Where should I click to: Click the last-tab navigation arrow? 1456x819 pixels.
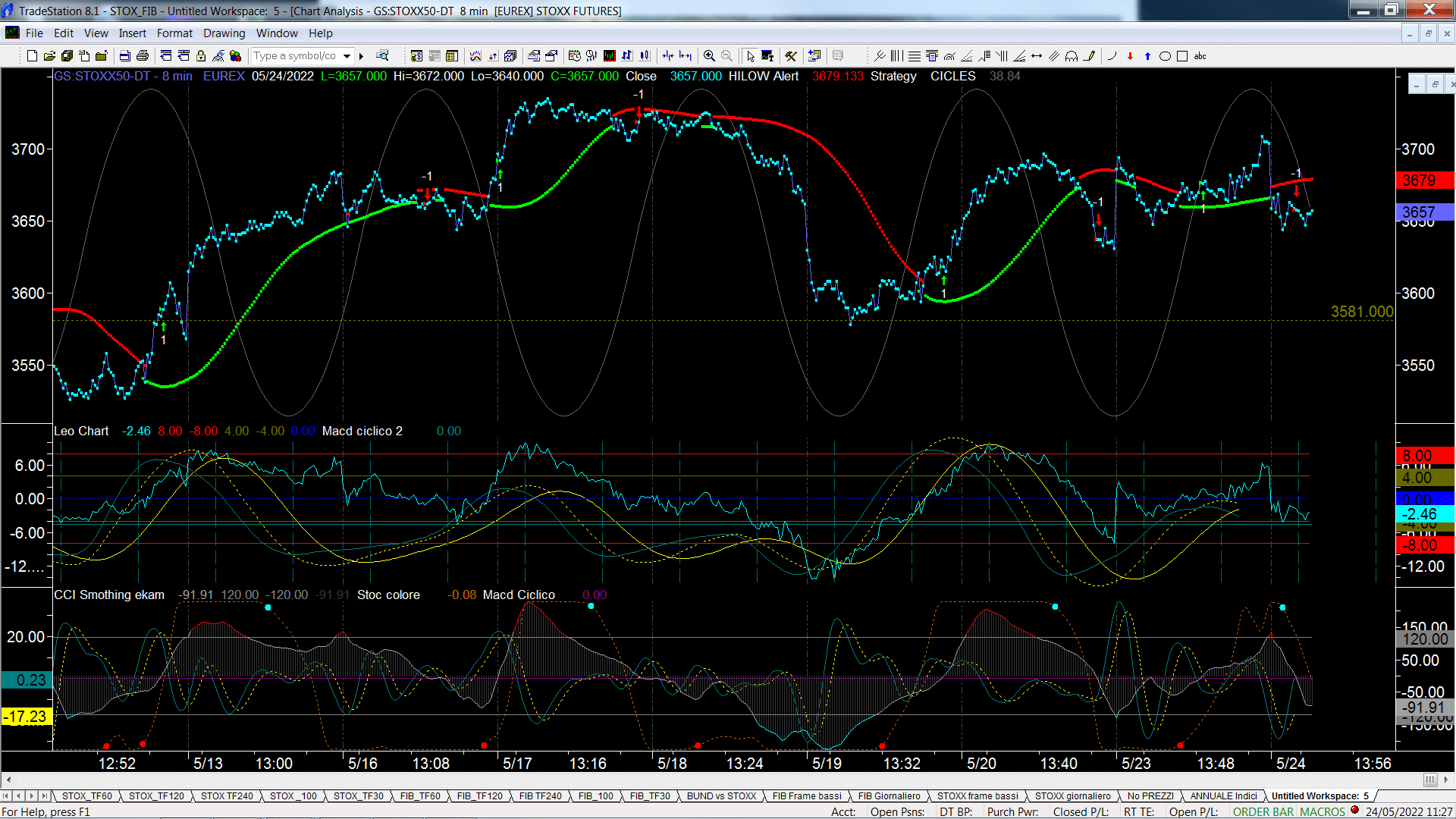pyautogui.click(x=45, y=795)
